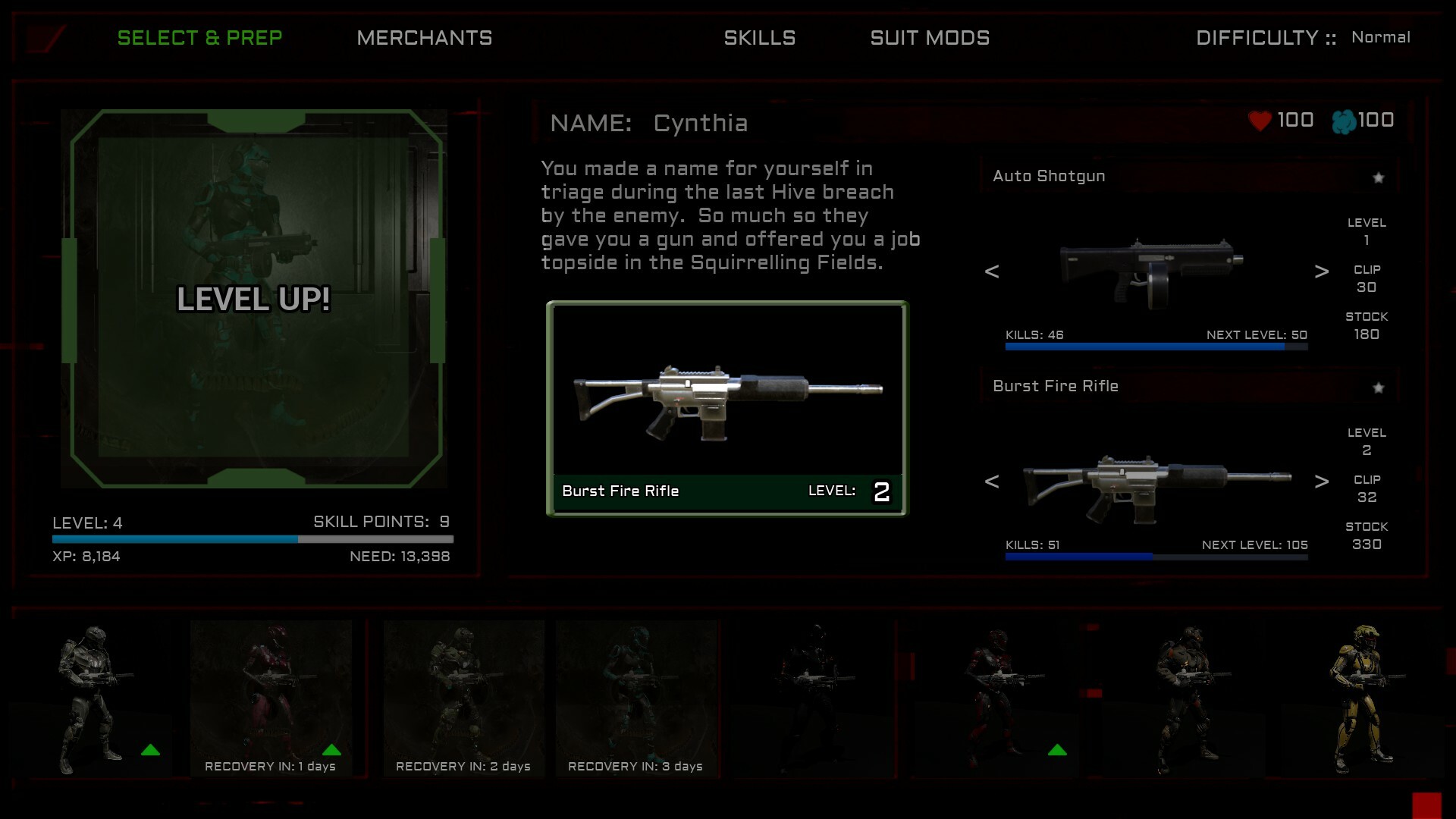
Task: Open the Merchants tab
Action: click(x=425, y=38)
